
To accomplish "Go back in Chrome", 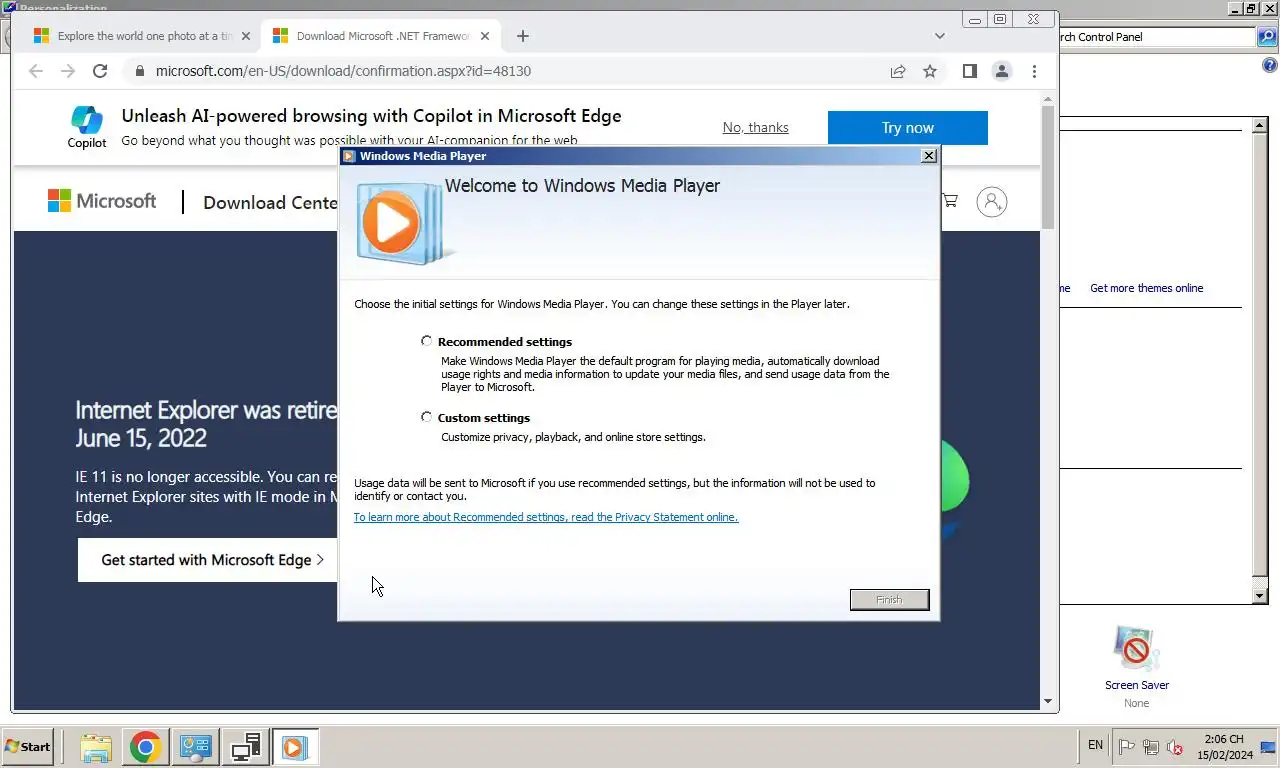I will tap(36, 71).
